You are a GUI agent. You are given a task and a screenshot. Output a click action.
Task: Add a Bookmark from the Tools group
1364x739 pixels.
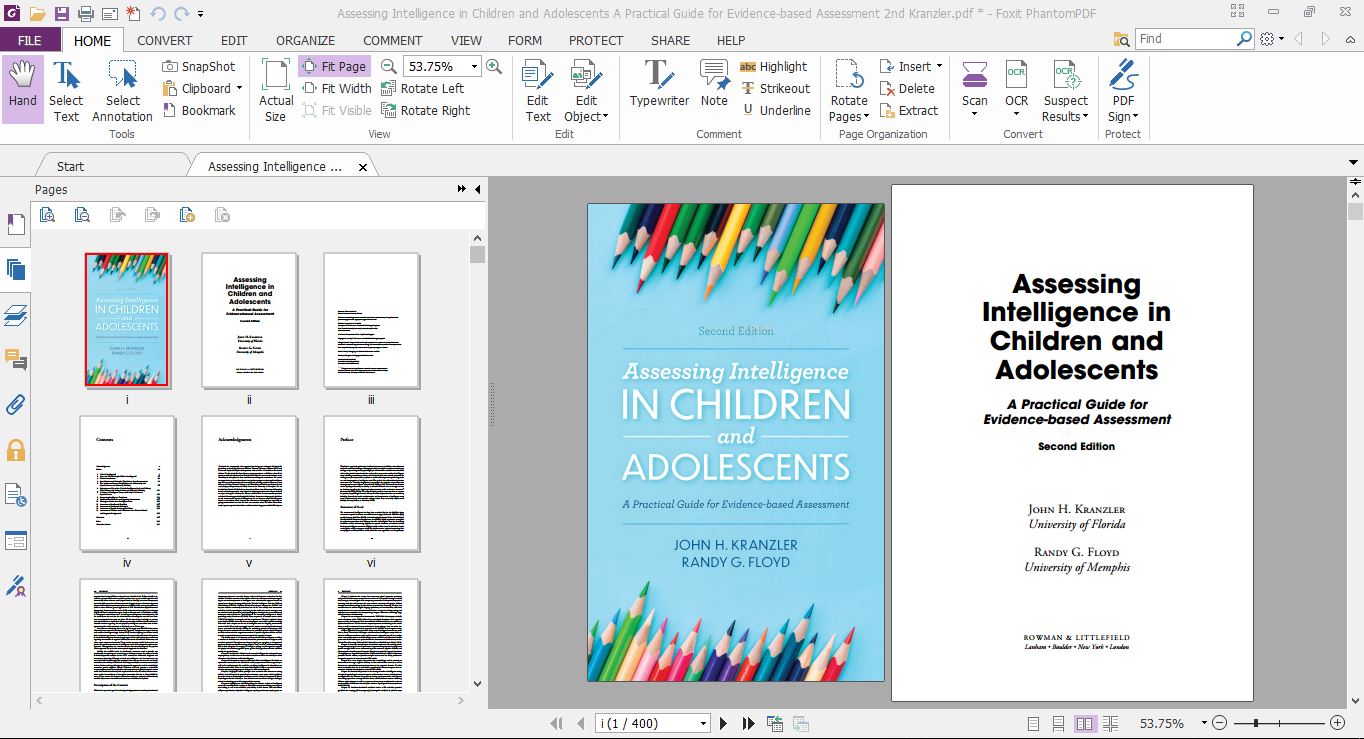tap(199, 110)
